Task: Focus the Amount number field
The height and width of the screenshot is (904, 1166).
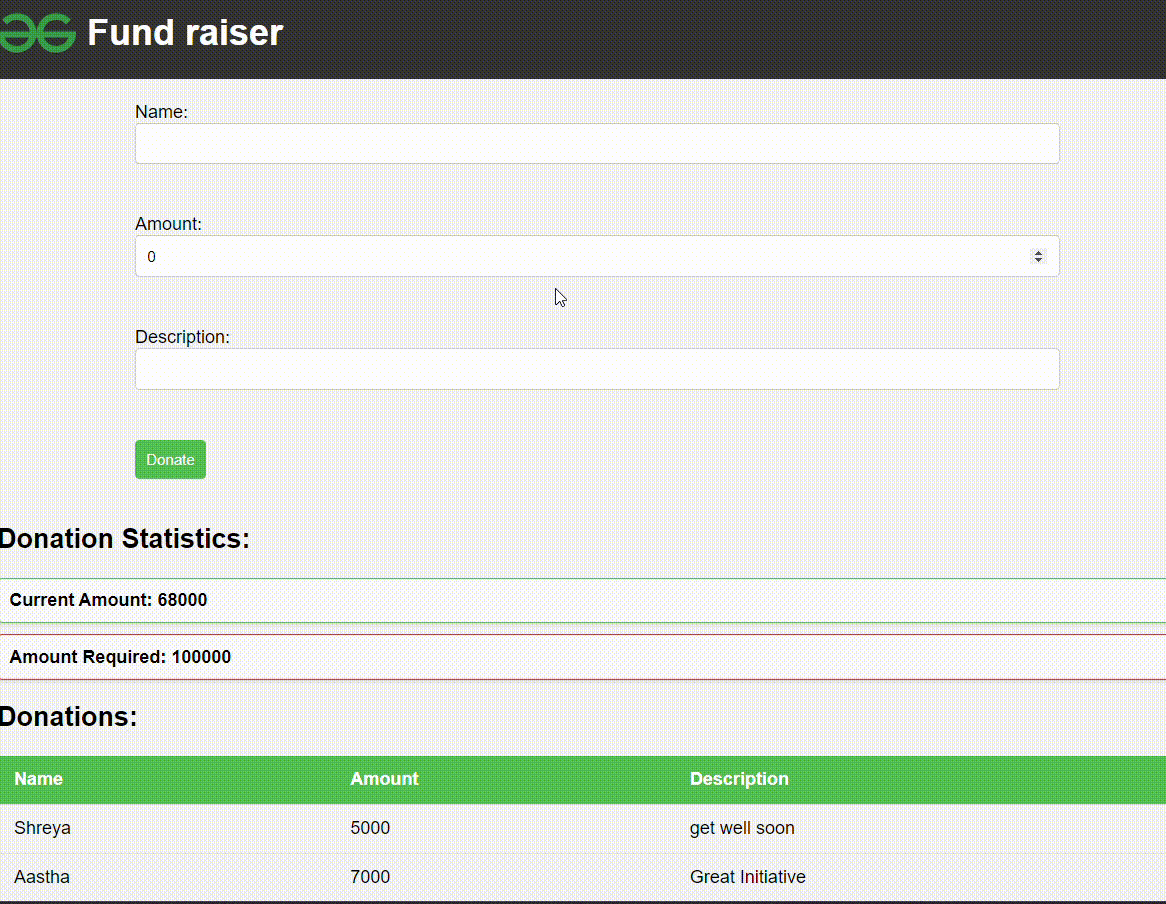Action: tap(597, 256)
